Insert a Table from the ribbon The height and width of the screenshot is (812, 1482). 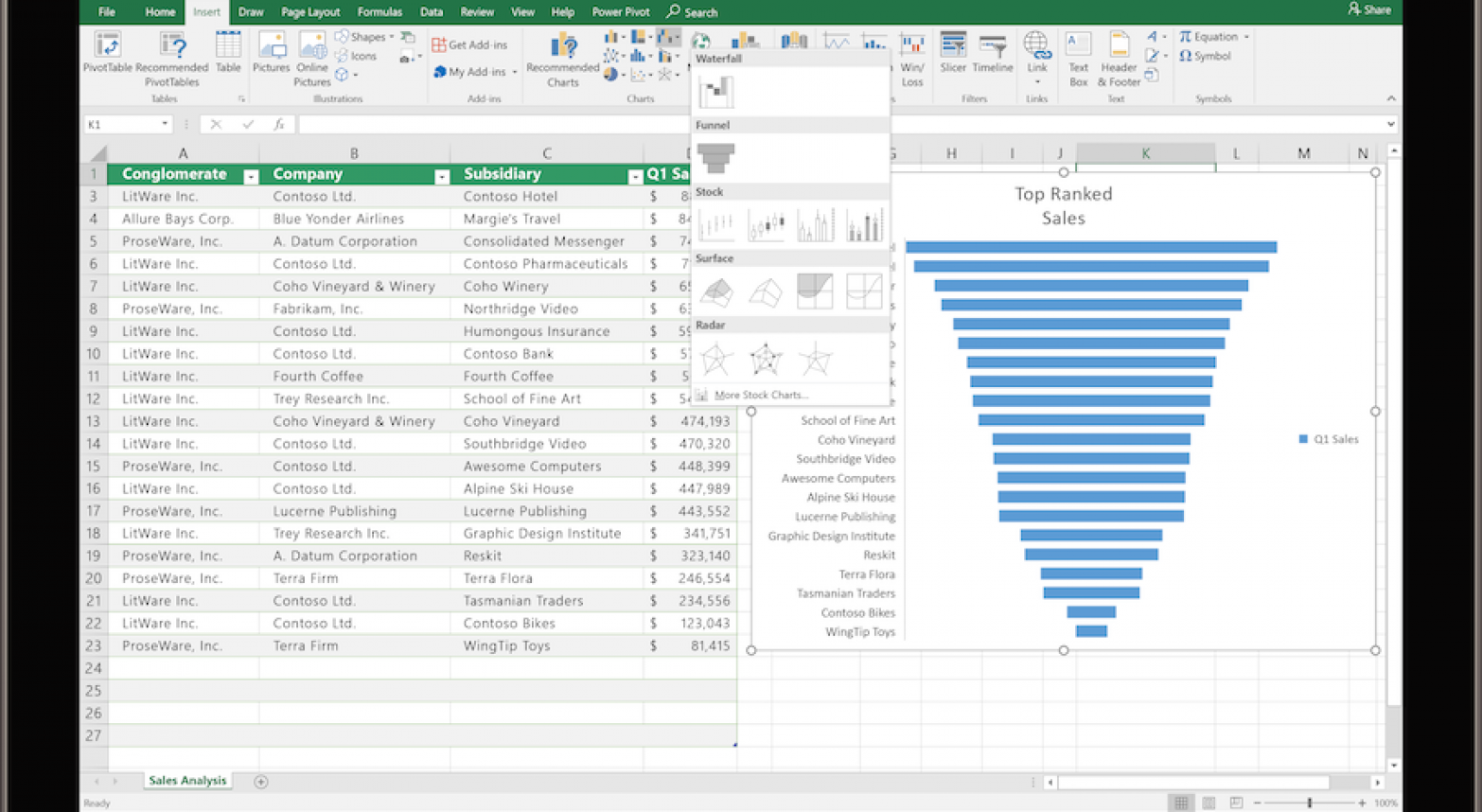coord(228,53)
